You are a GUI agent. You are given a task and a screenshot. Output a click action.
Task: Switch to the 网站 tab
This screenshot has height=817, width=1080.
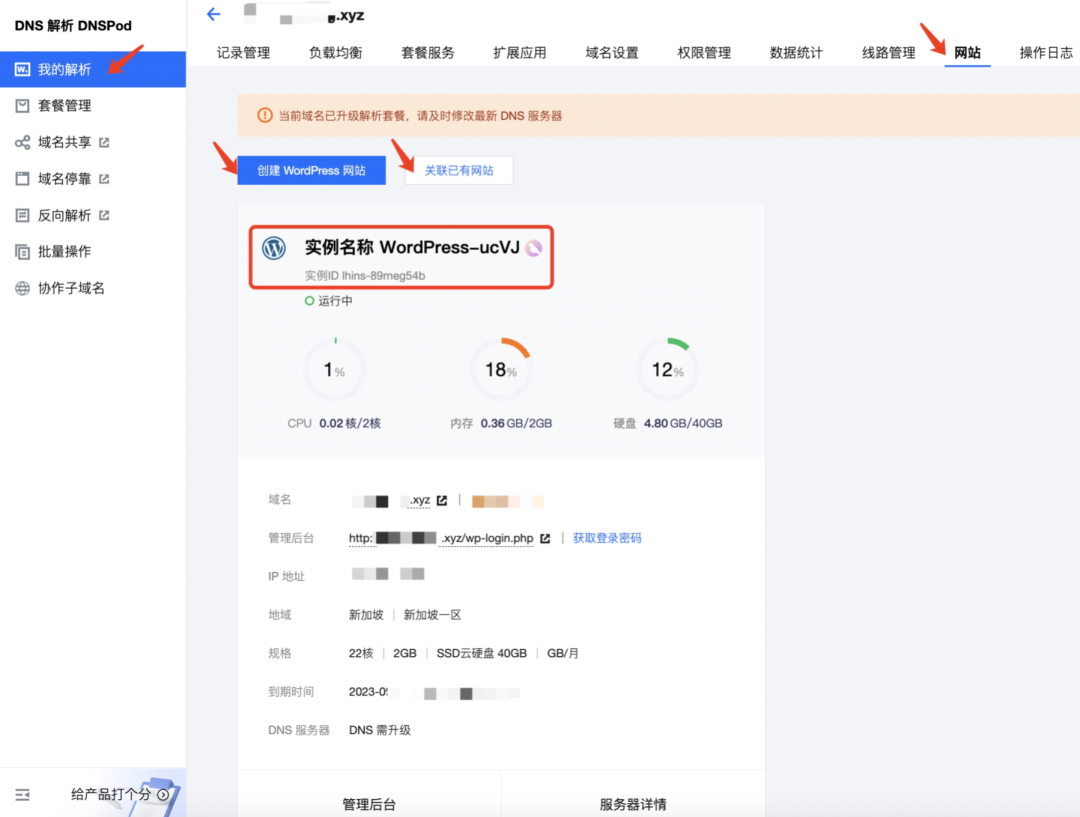pyautogui.click(x=967, y=52)
